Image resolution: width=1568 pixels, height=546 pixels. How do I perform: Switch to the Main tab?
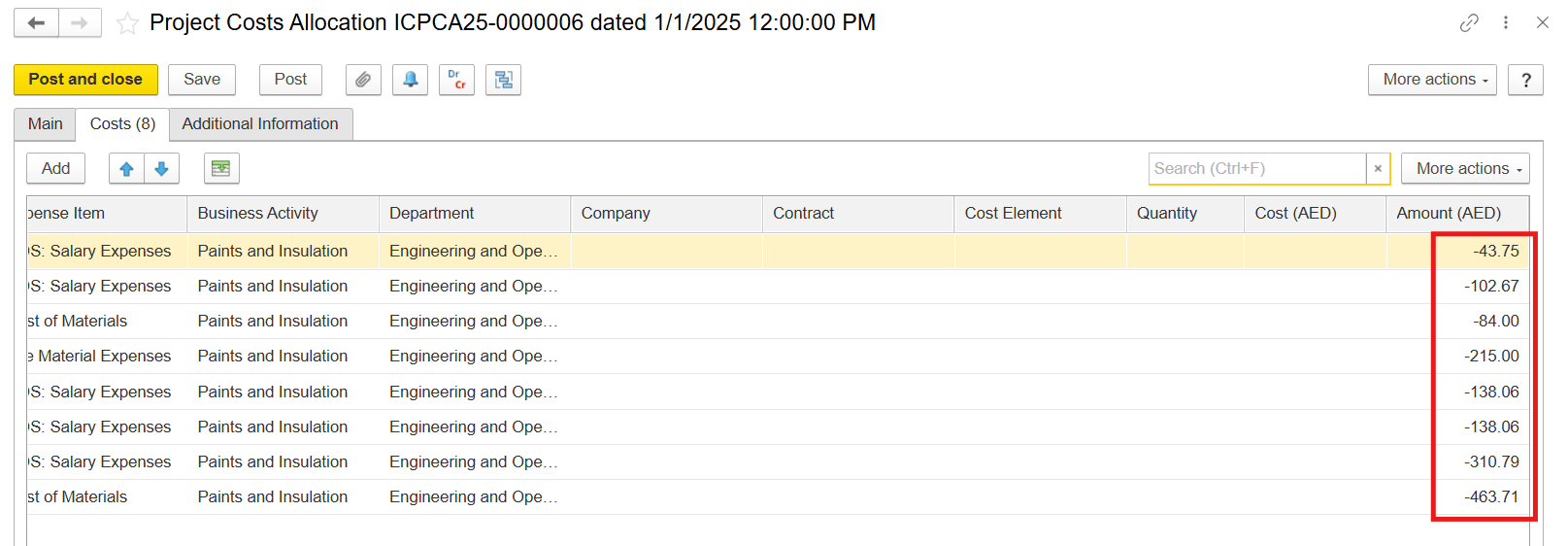(45, 124)
